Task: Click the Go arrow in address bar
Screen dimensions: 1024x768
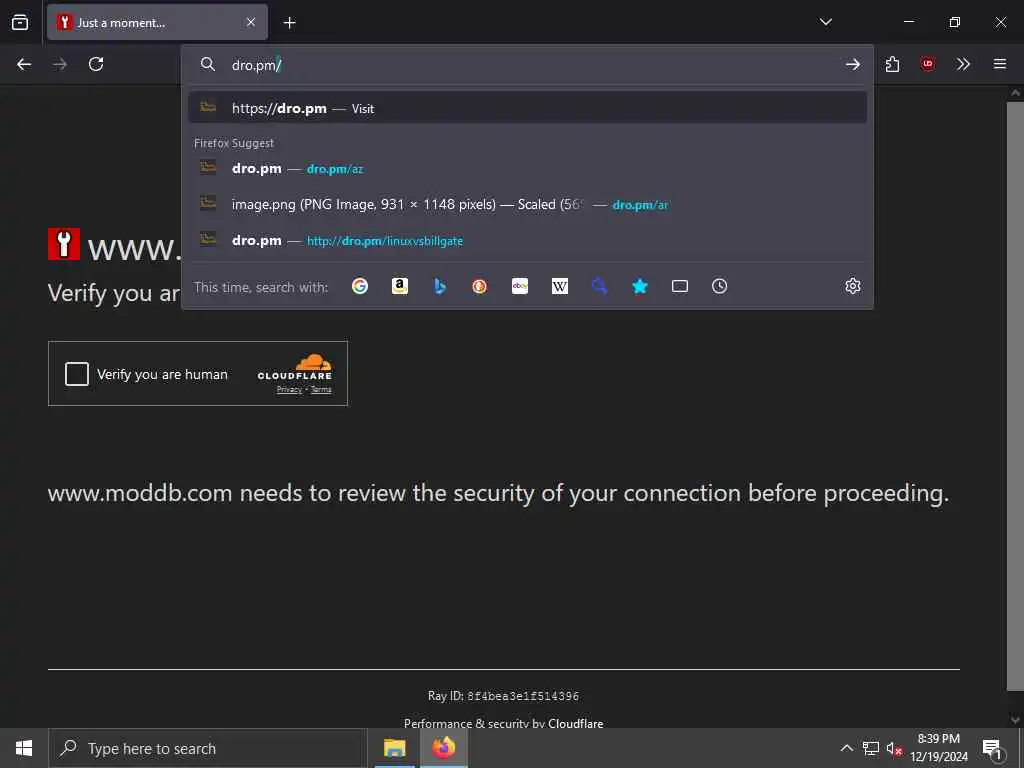Action: pos(852,64)
